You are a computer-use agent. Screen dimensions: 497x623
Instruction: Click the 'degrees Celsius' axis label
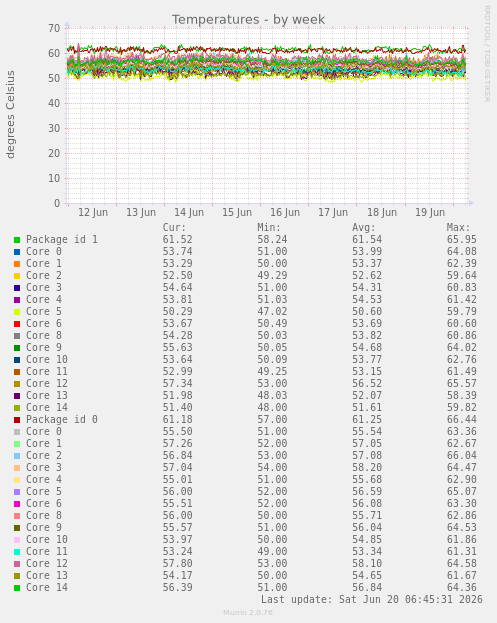pos(10,114)
